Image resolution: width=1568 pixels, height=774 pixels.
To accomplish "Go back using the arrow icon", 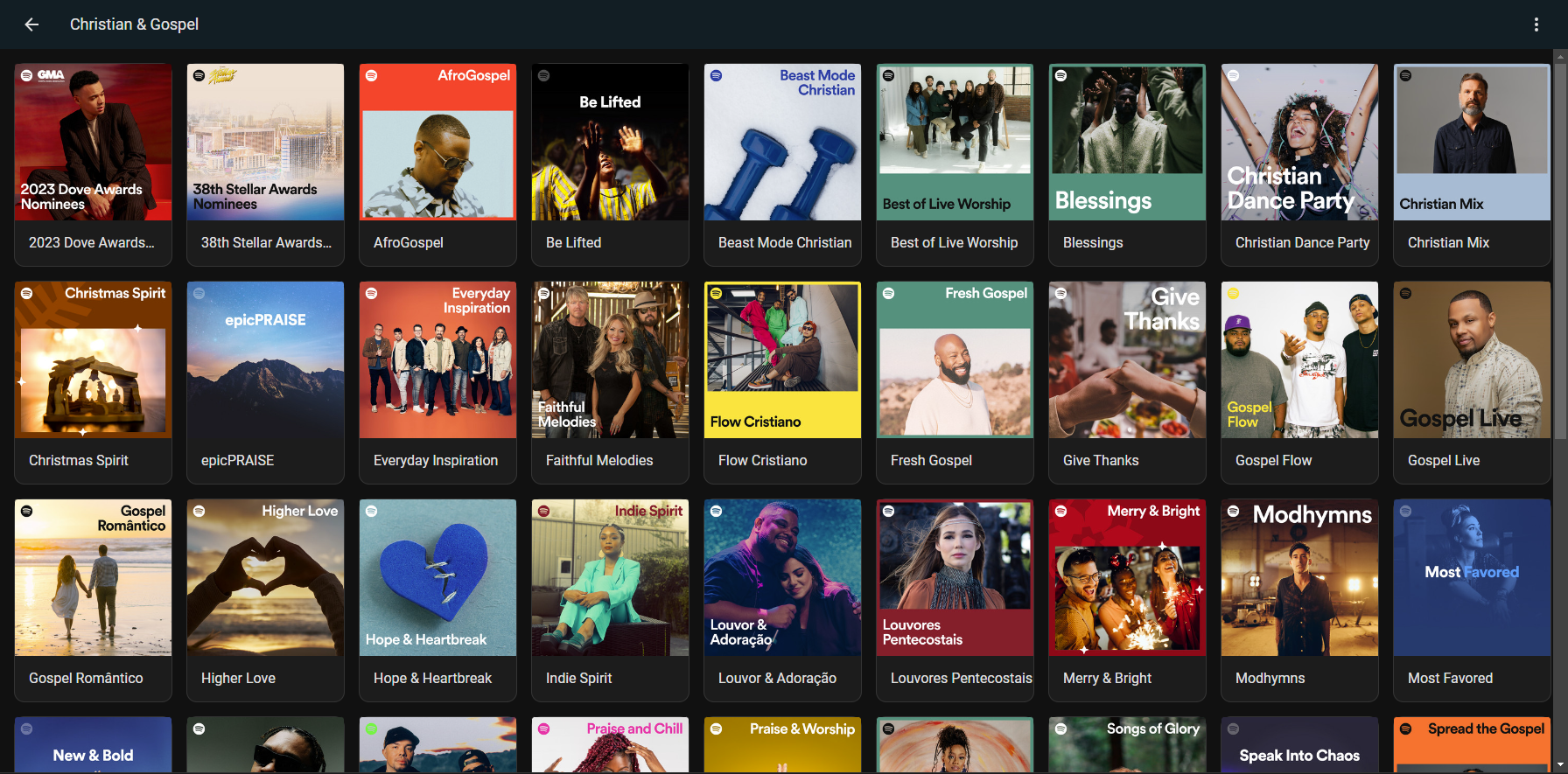I will tap(31, 24).
